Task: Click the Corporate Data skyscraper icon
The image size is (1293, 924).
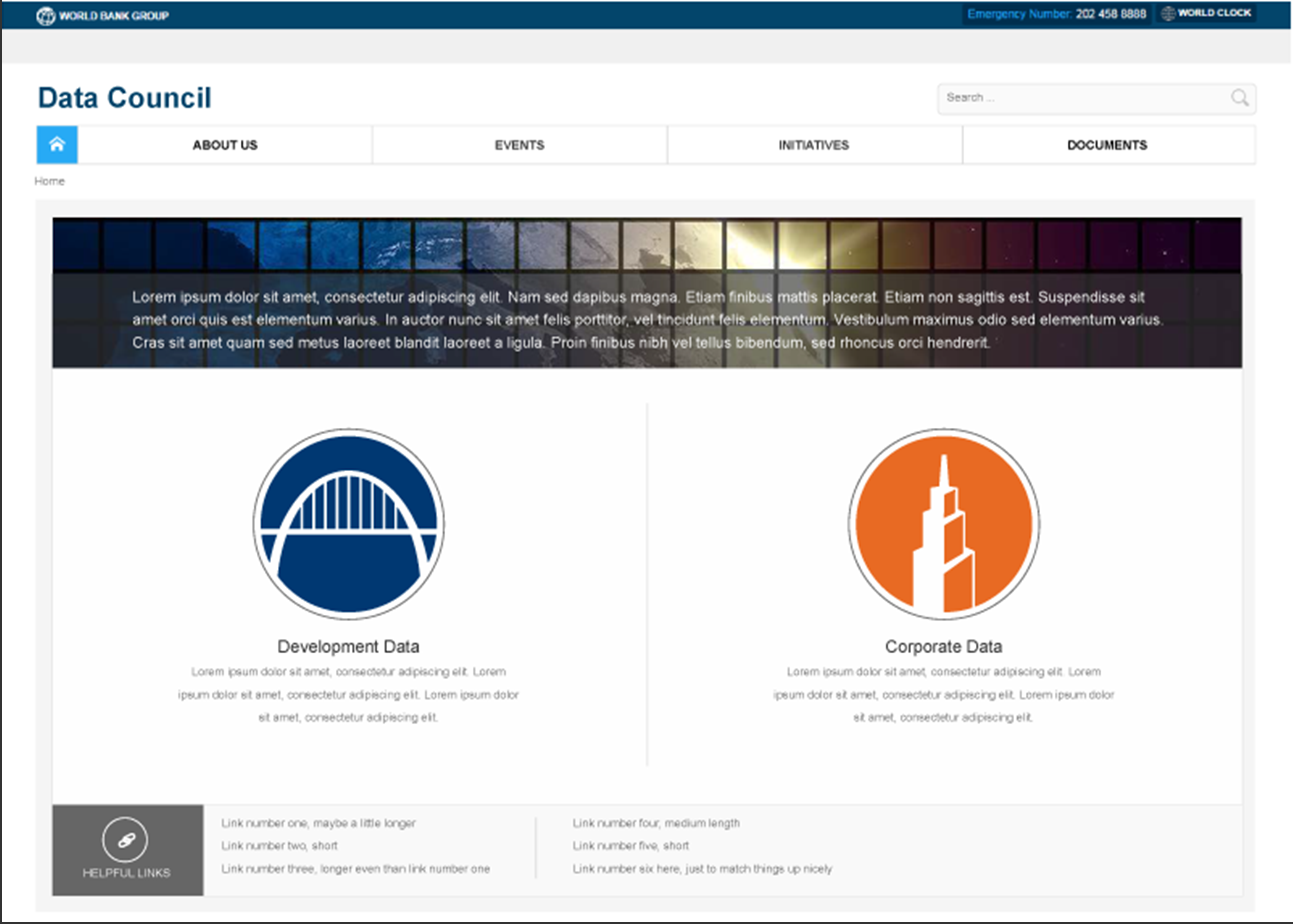Action: coord(943,525)
